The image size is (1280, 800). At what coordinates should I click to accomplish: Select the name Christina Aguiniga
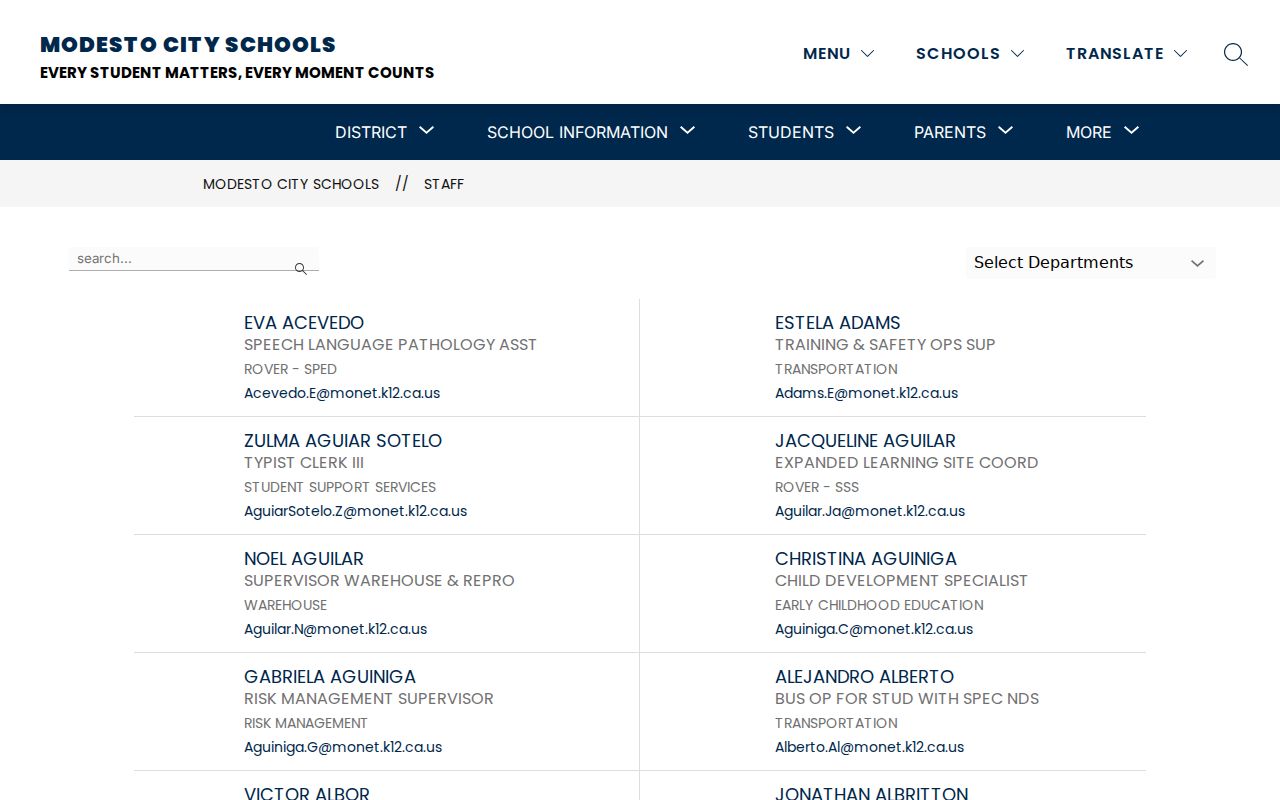tap(866, 559)
